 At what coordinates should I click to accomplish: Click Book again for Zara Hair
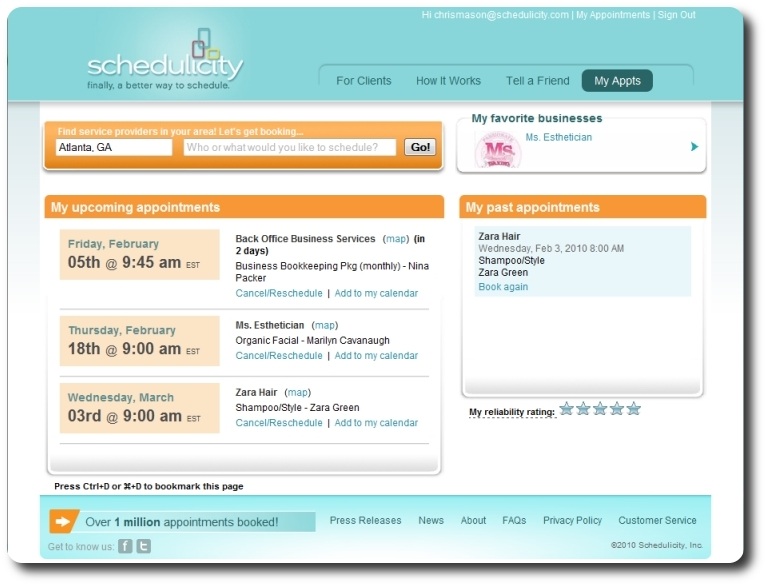coord(503,287)
